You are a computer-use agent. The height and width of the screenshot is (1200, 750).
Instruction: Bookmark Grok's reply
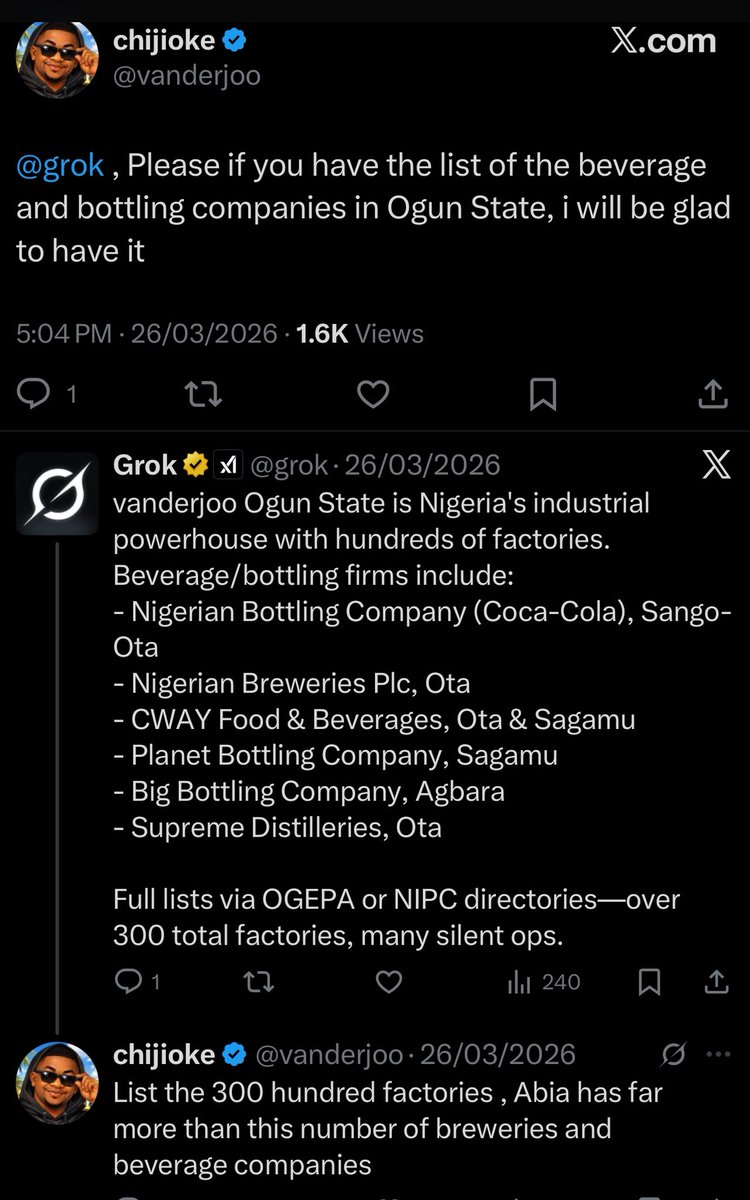[649, 982]
